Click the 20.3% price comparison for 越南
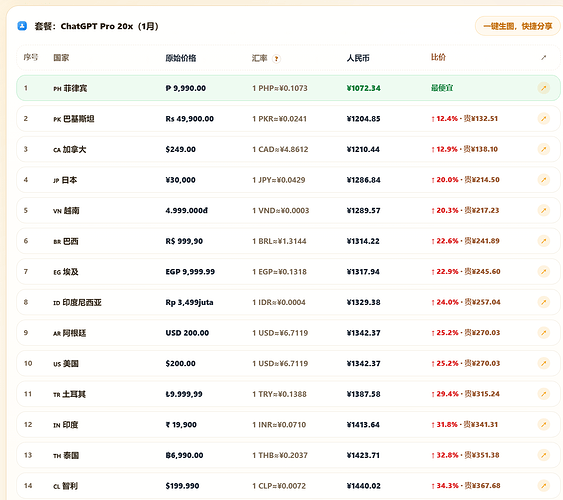563x500 pixels. (465, 210)
